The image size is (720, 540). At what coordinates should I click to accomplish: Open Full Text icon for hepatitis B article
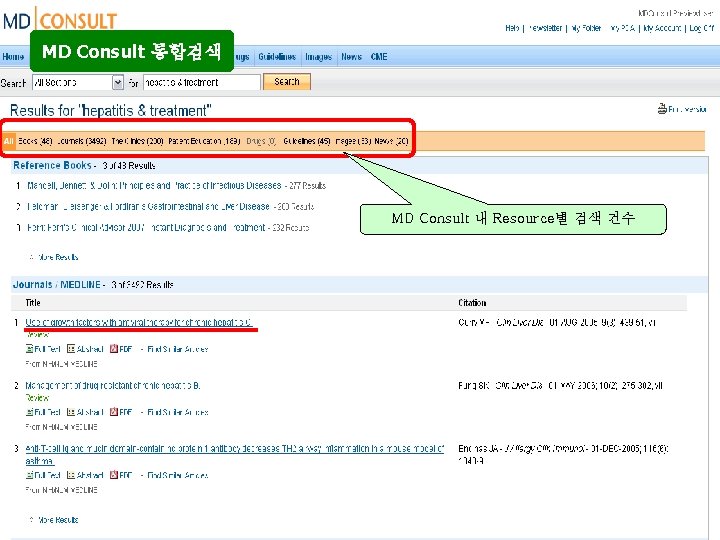point(30,412)
